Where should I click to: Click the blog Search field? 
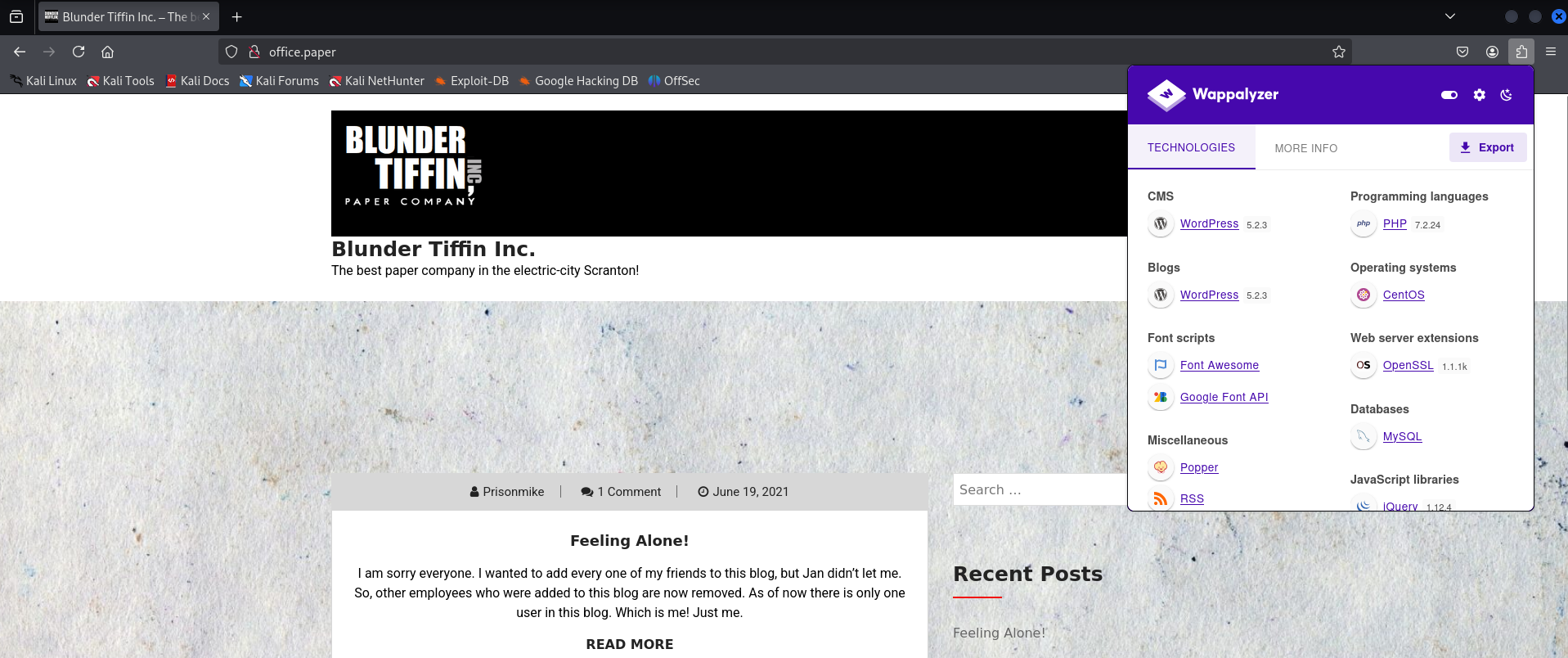pos(1040,489)
